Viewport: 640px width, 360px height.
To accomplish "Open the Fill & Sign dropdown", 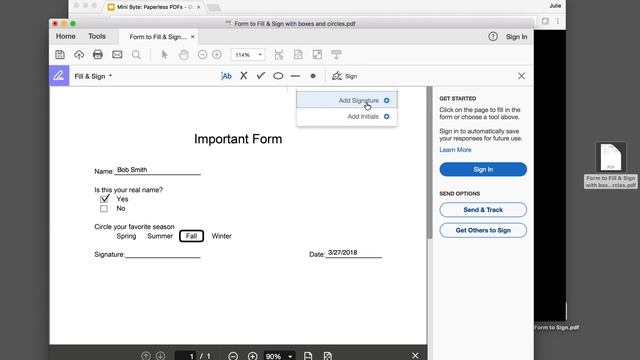I will (93, 76).
